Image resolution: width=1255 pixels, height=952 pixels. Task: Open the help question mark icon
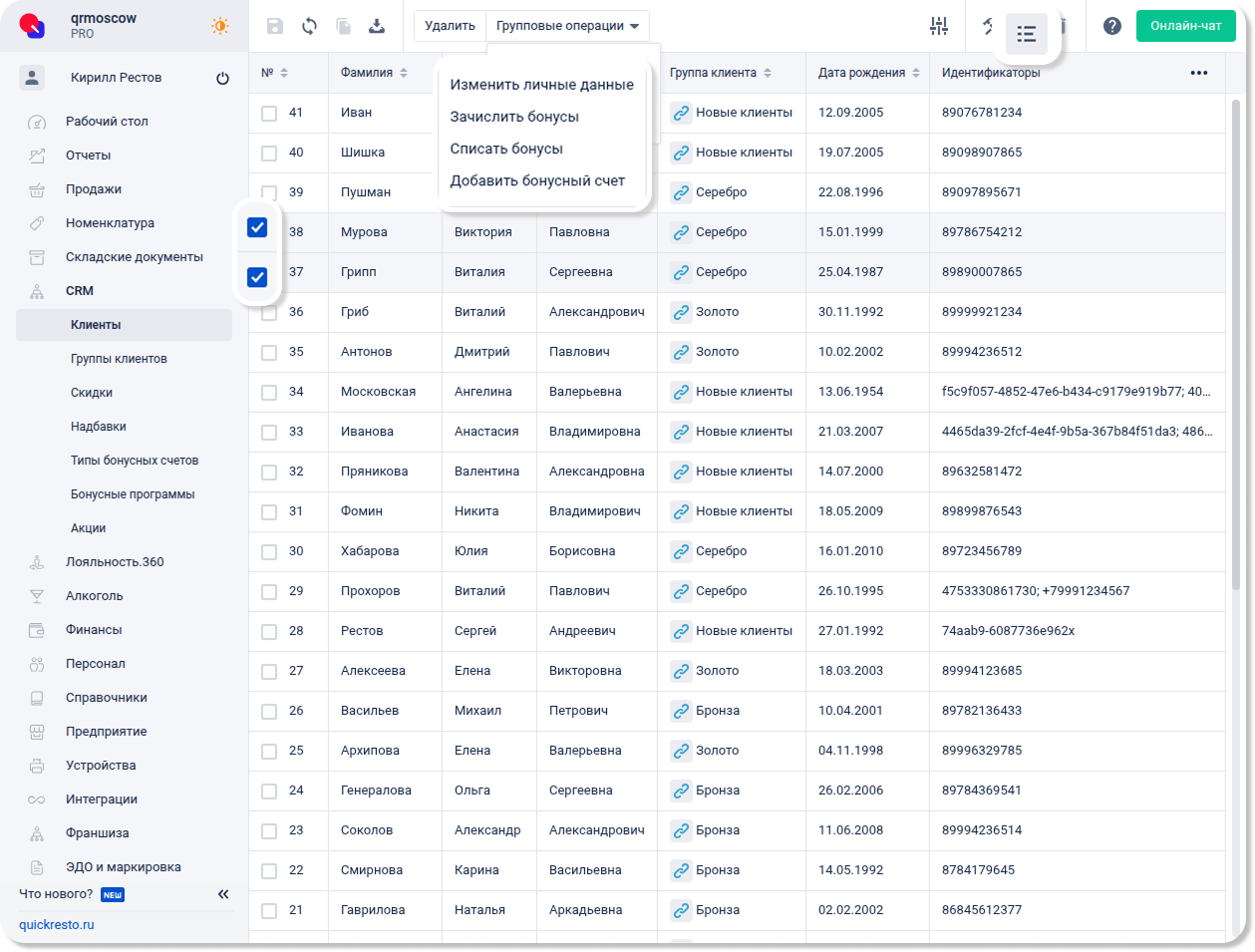[1112, 26]
